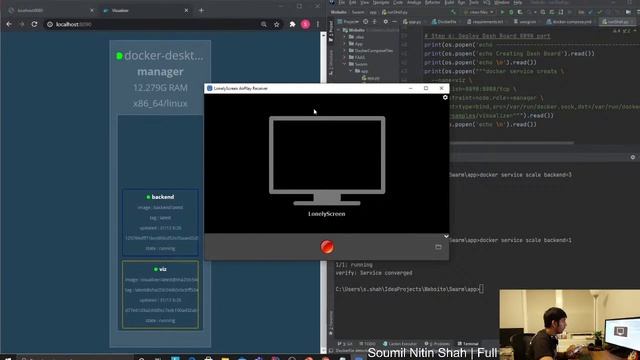
Task: Click the vertical Project side tab
Action: coord(331,31)
